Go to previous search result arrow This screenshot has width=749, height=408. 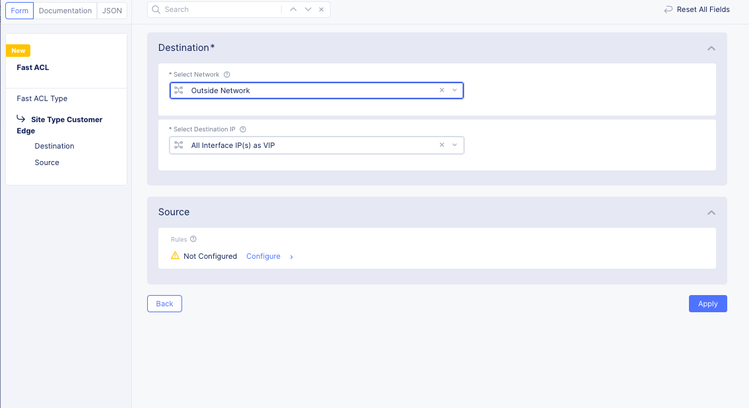click(x=293, y=10)
